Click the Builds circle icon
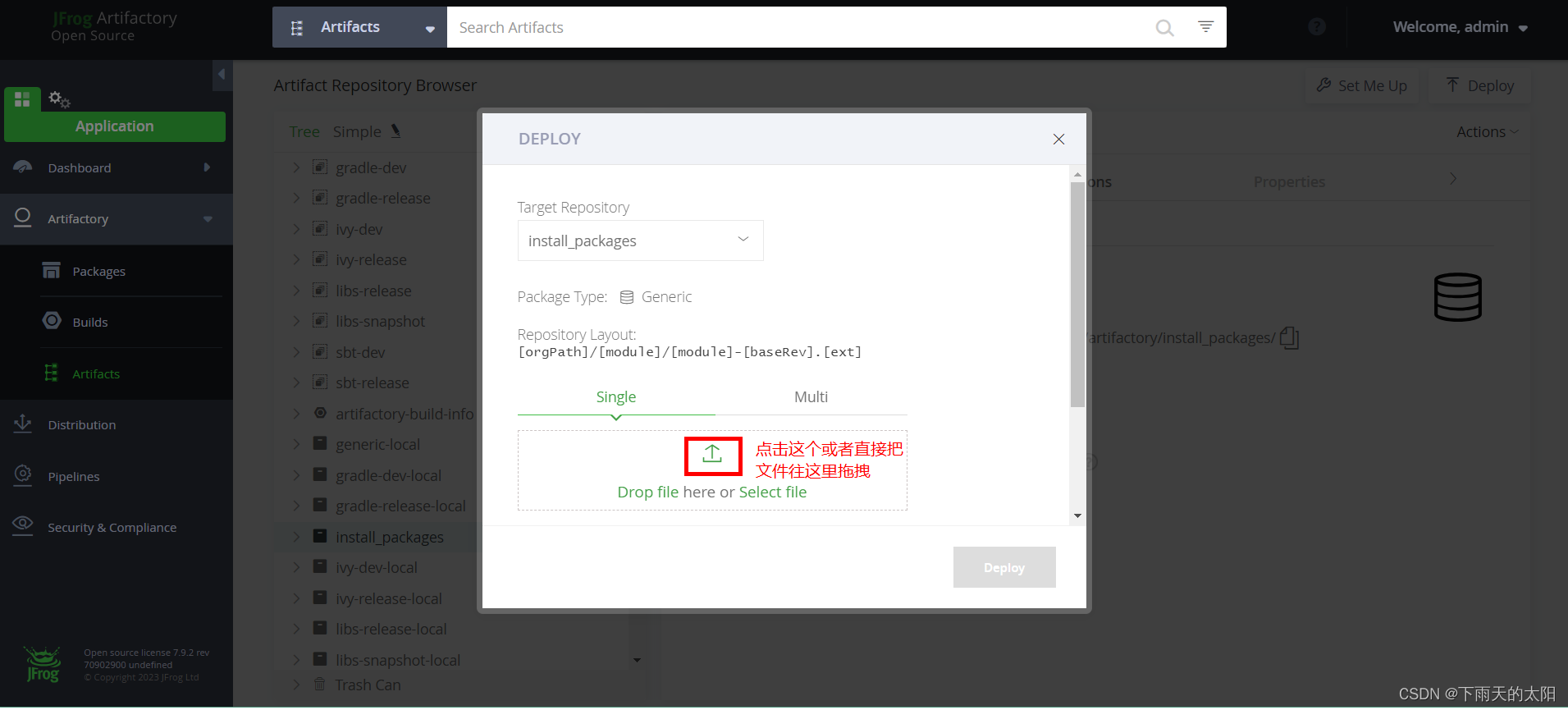 point(52,321)
